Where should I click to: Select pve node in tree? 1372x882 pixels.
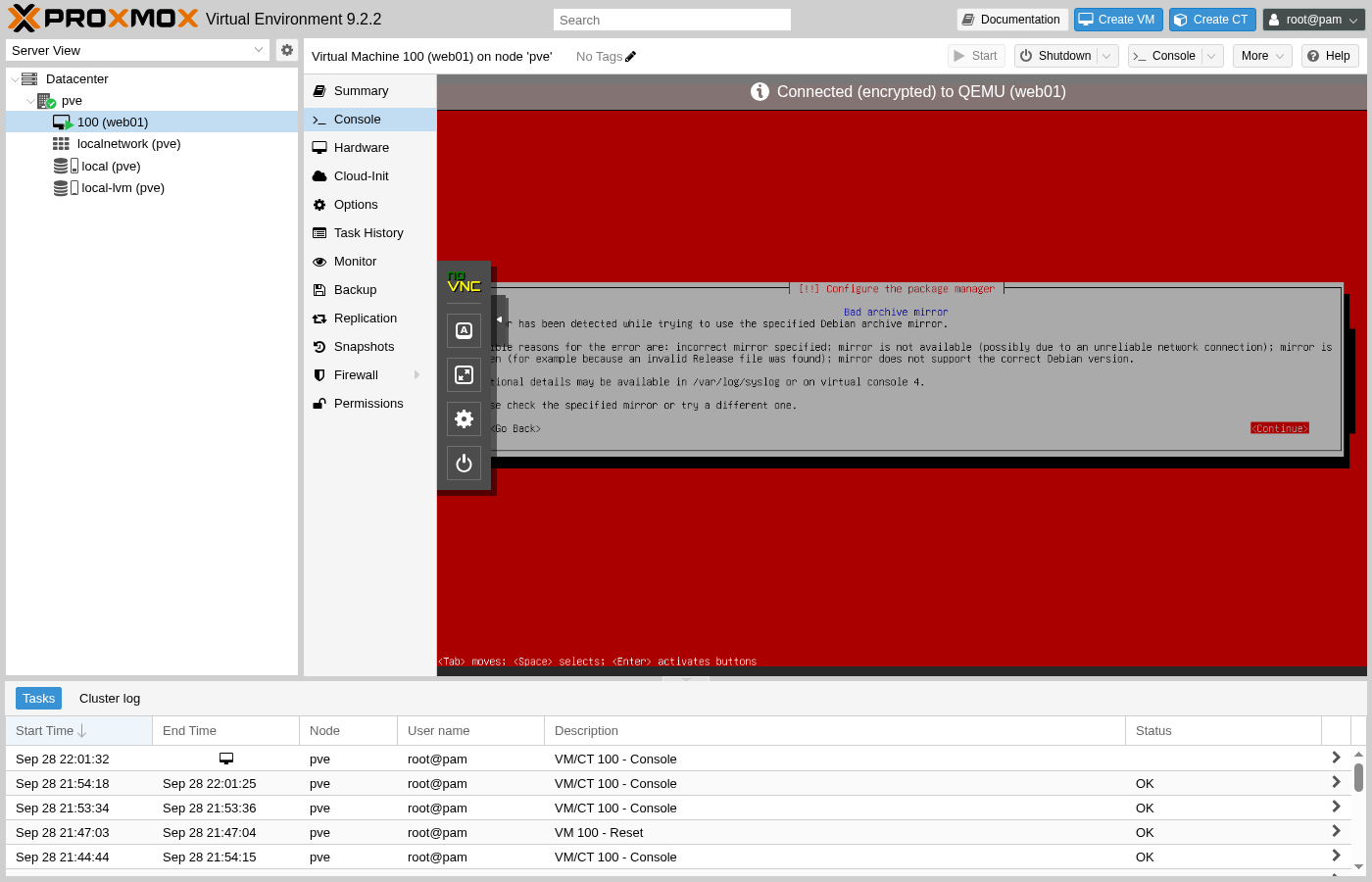(x=152, y=101)
